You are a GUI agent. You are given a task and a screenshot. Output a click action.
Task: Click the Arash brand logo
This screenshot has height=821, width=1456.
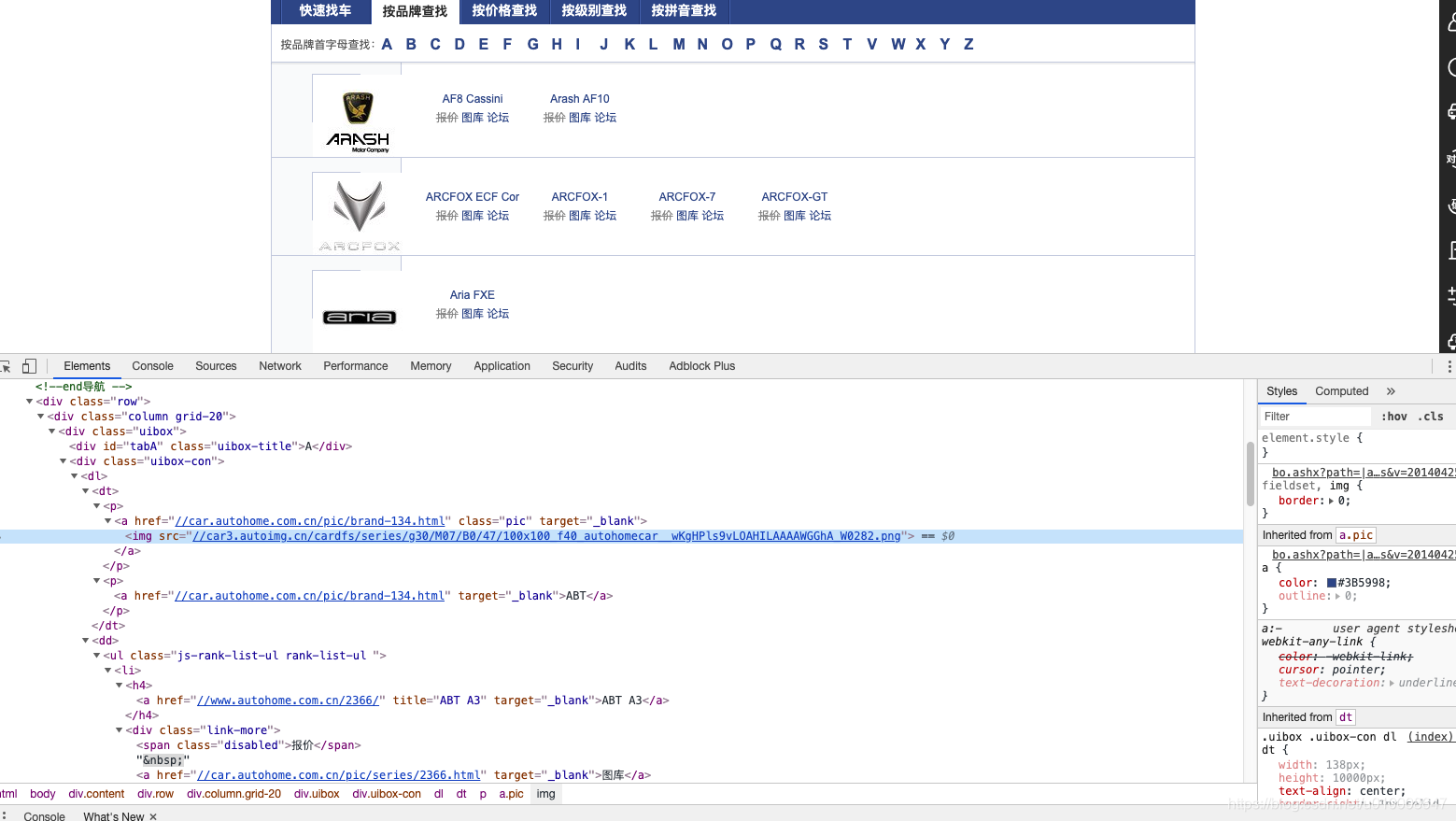click(358, 122)
